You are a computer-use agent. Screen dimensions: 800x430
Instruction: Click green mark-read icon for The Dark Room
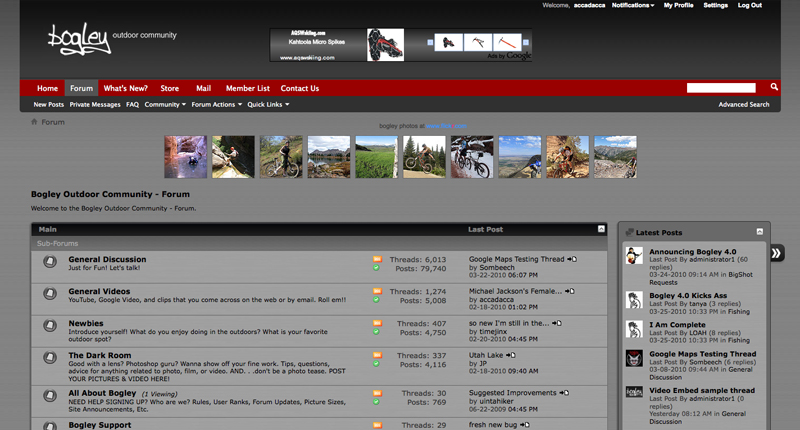[377, 366]
